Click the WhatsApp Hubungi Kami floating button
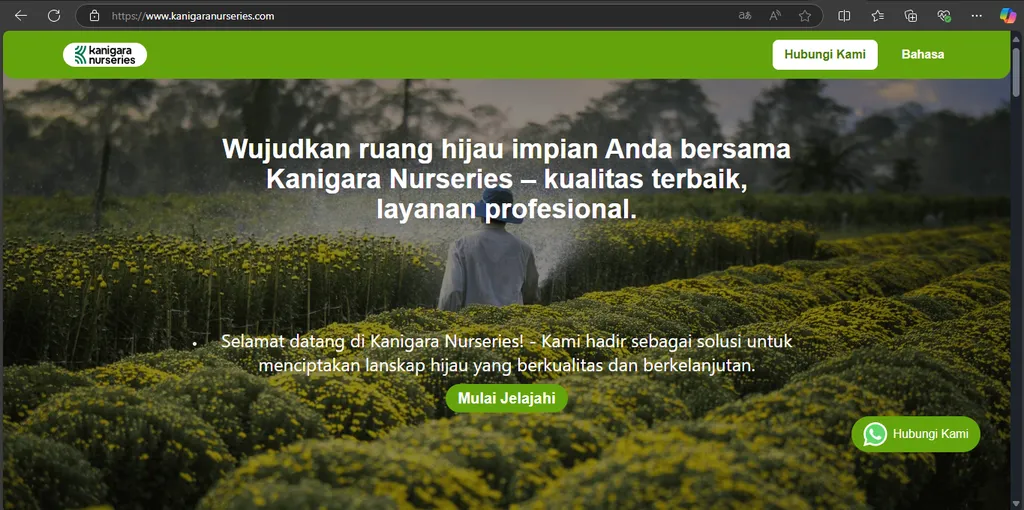1024x510 pixels. 916,434
